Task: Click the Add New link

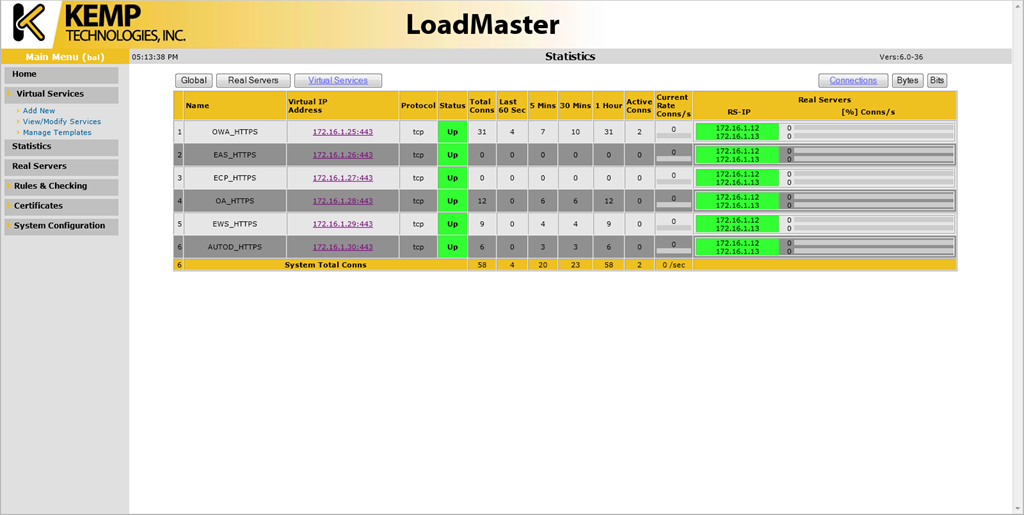Action: [39, 111]
